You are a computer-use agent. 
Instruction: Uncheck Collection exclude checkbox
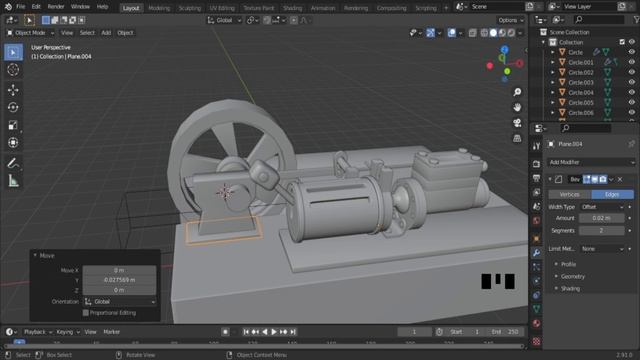[622, 42]
